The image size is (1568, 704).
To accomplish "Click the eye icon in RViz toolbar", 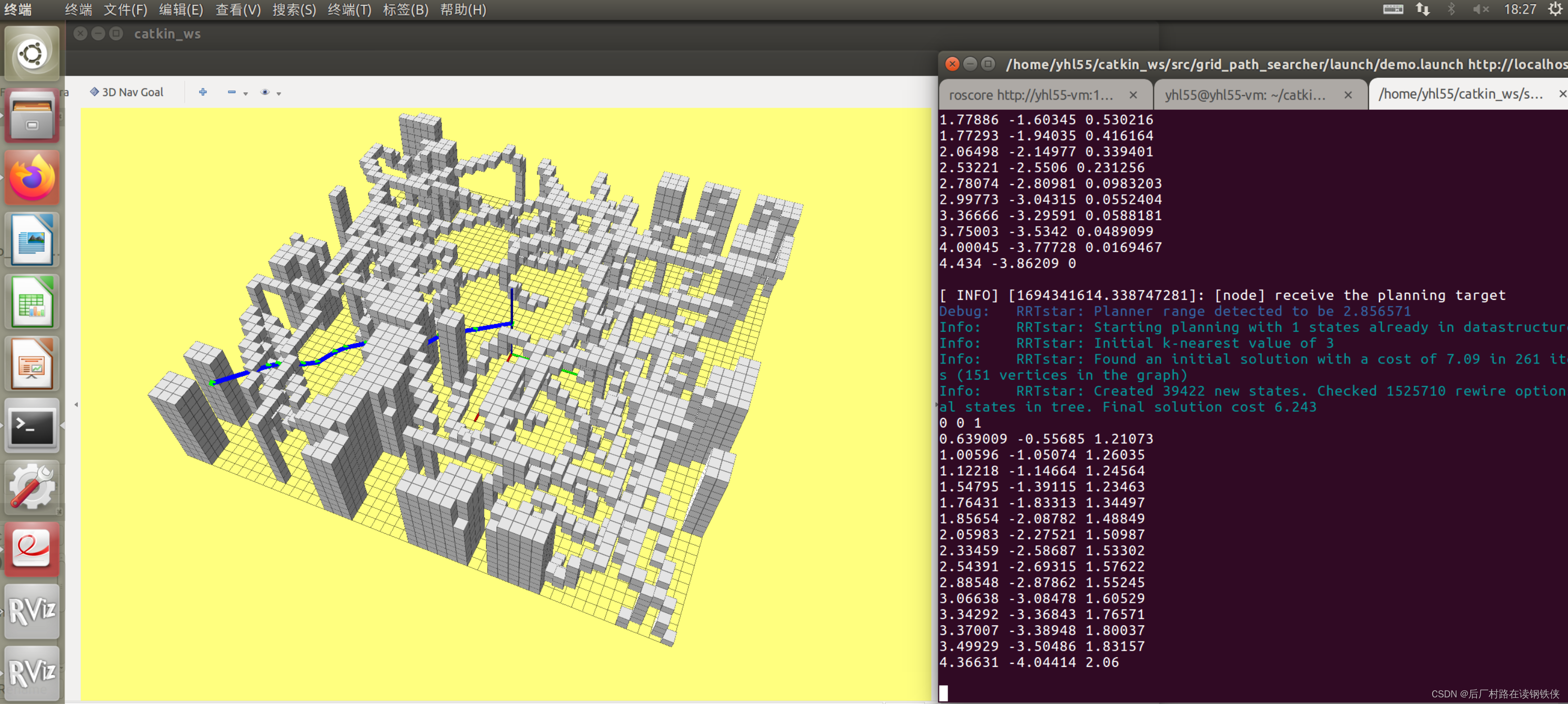I will click(265, 92).
